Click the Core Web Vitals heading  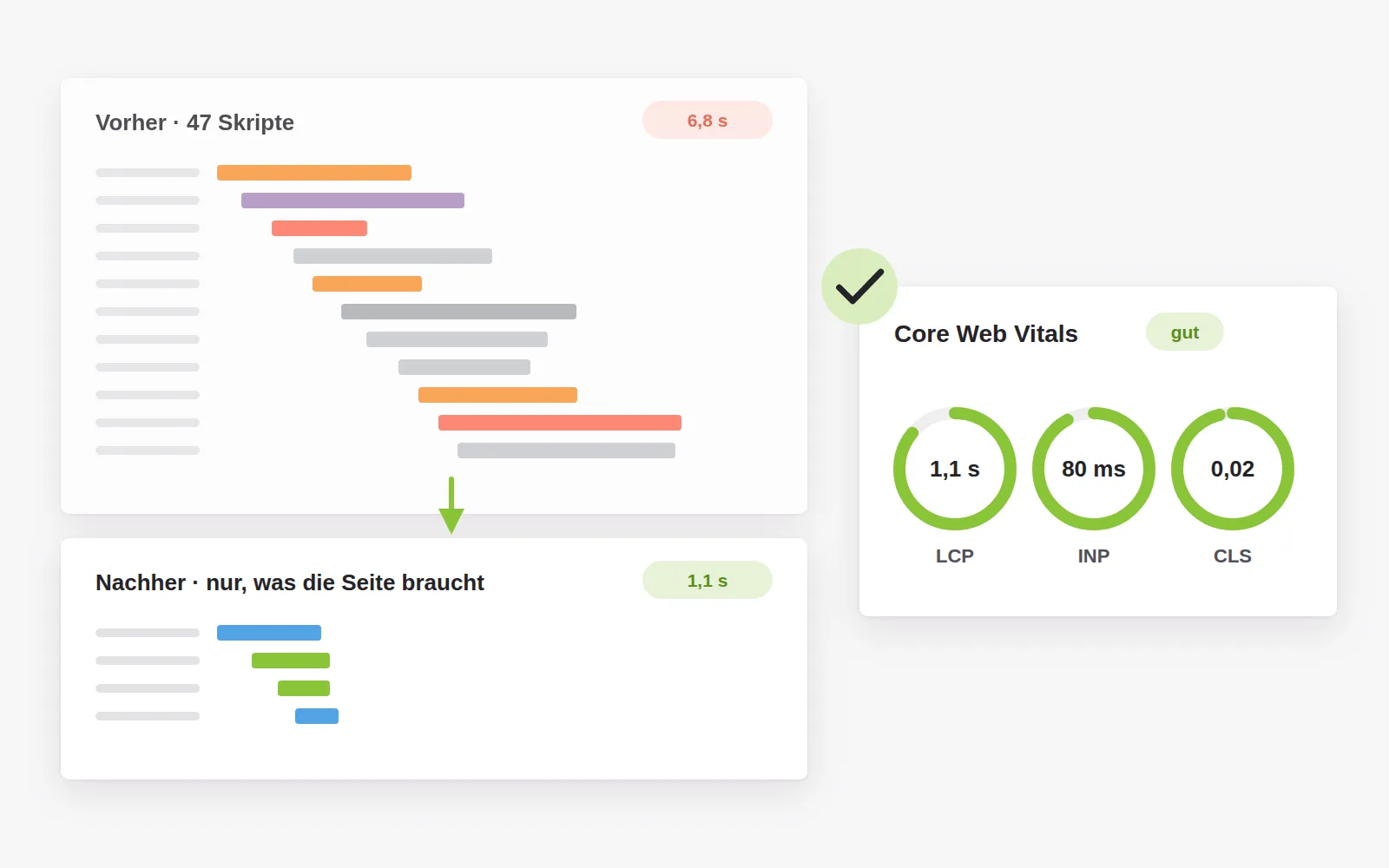point(986,334)
